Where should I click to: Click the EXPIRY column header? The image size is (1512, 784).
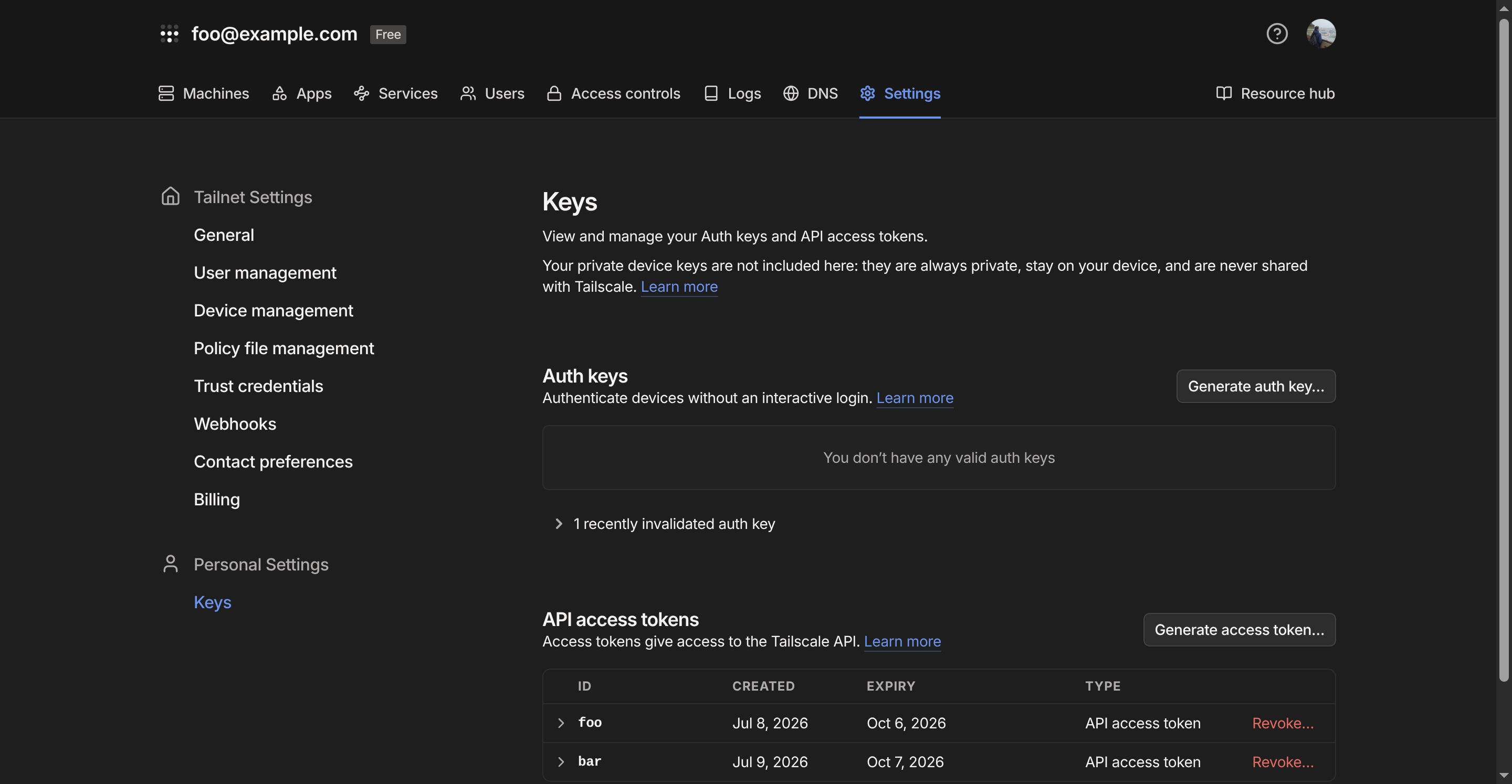point(891,686)
